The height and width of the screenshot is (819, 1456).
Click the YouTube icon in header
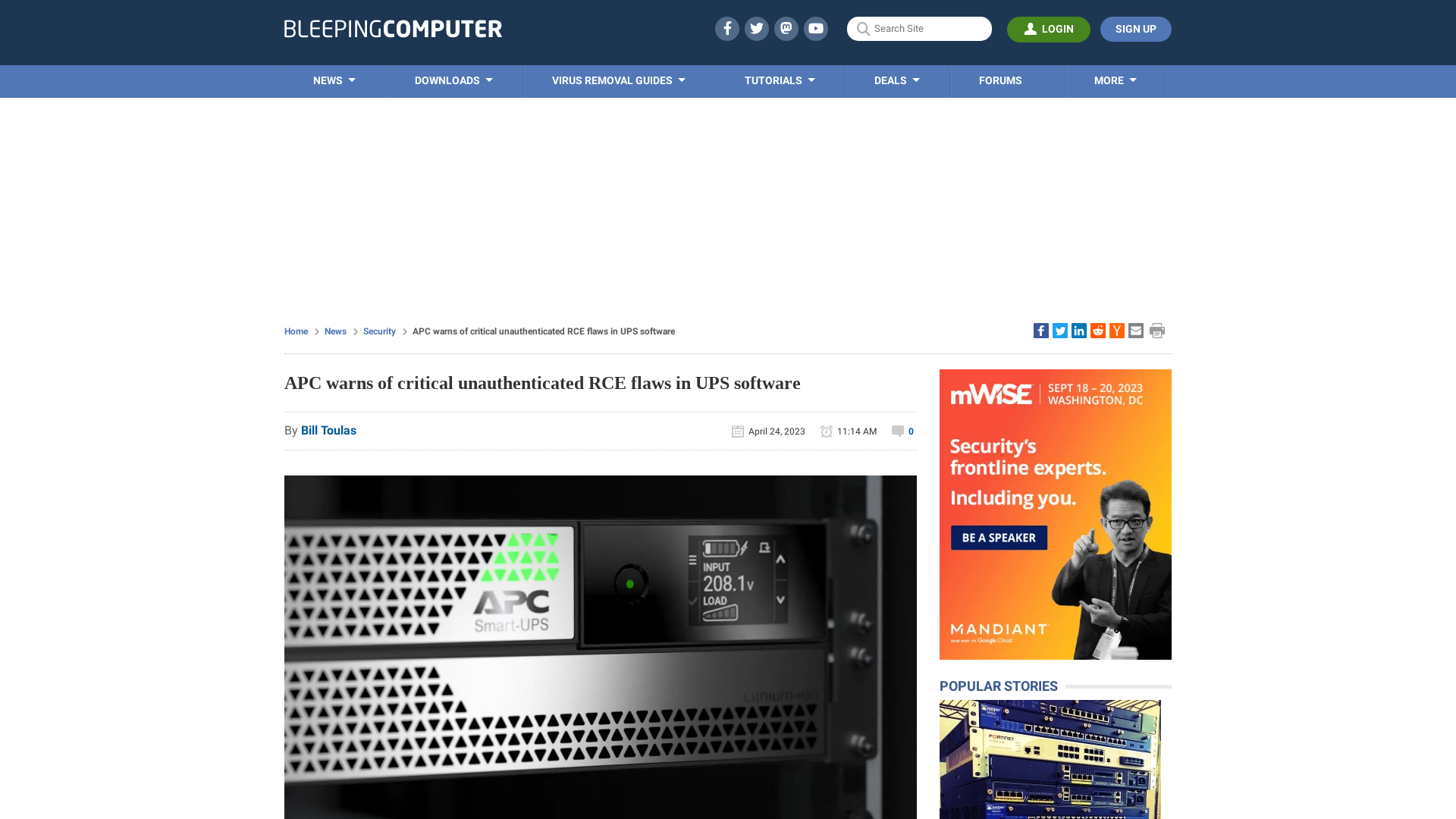816,28
